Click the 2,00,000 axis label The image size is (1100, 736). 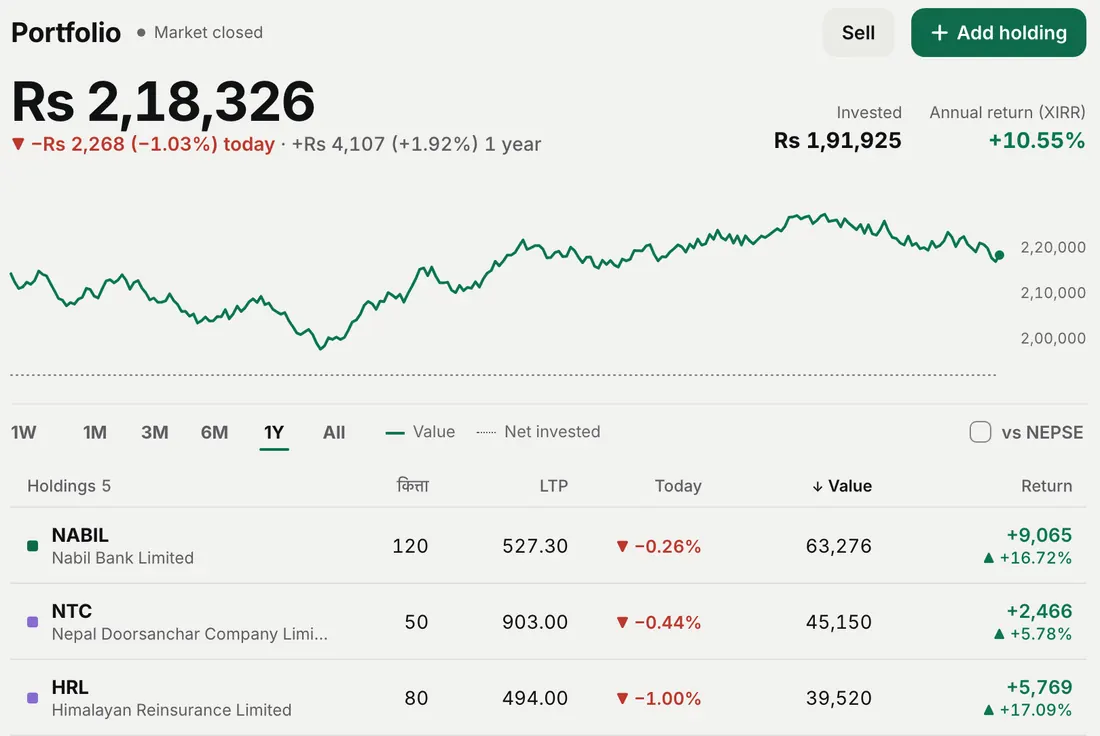(1053, 338)
